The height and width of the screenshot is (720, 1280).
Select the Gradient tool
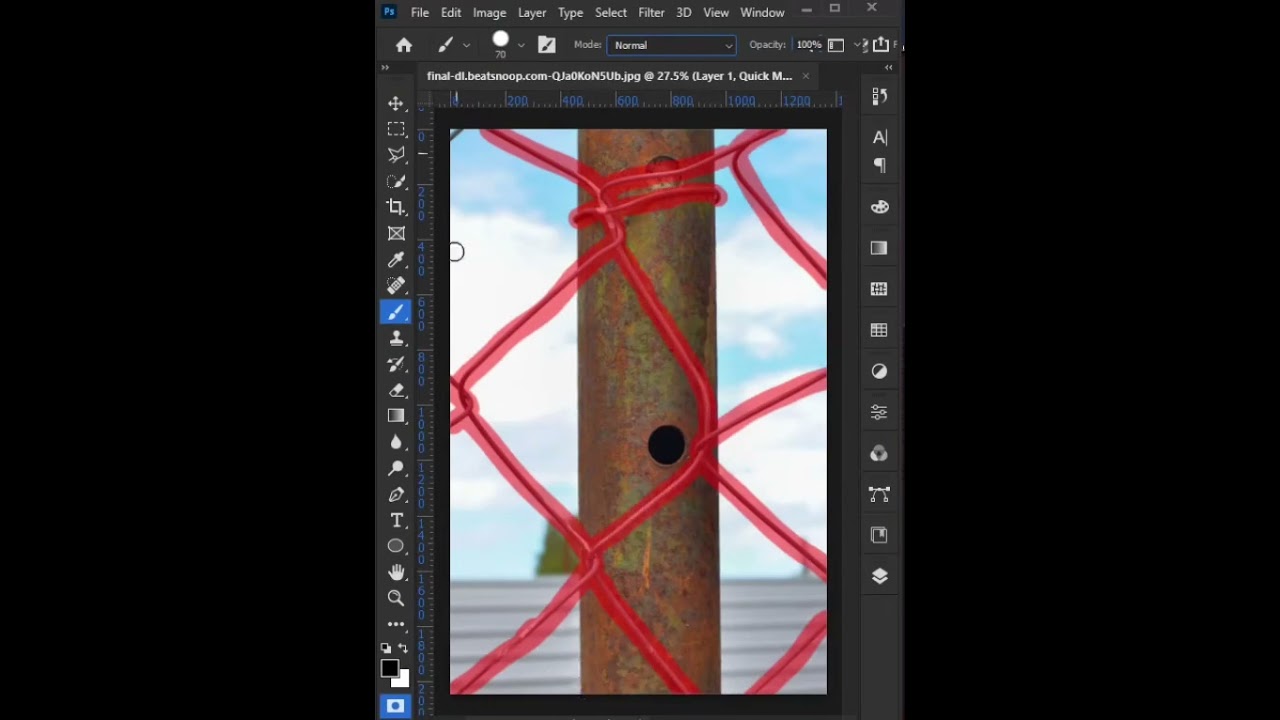[x=396, y=416]
